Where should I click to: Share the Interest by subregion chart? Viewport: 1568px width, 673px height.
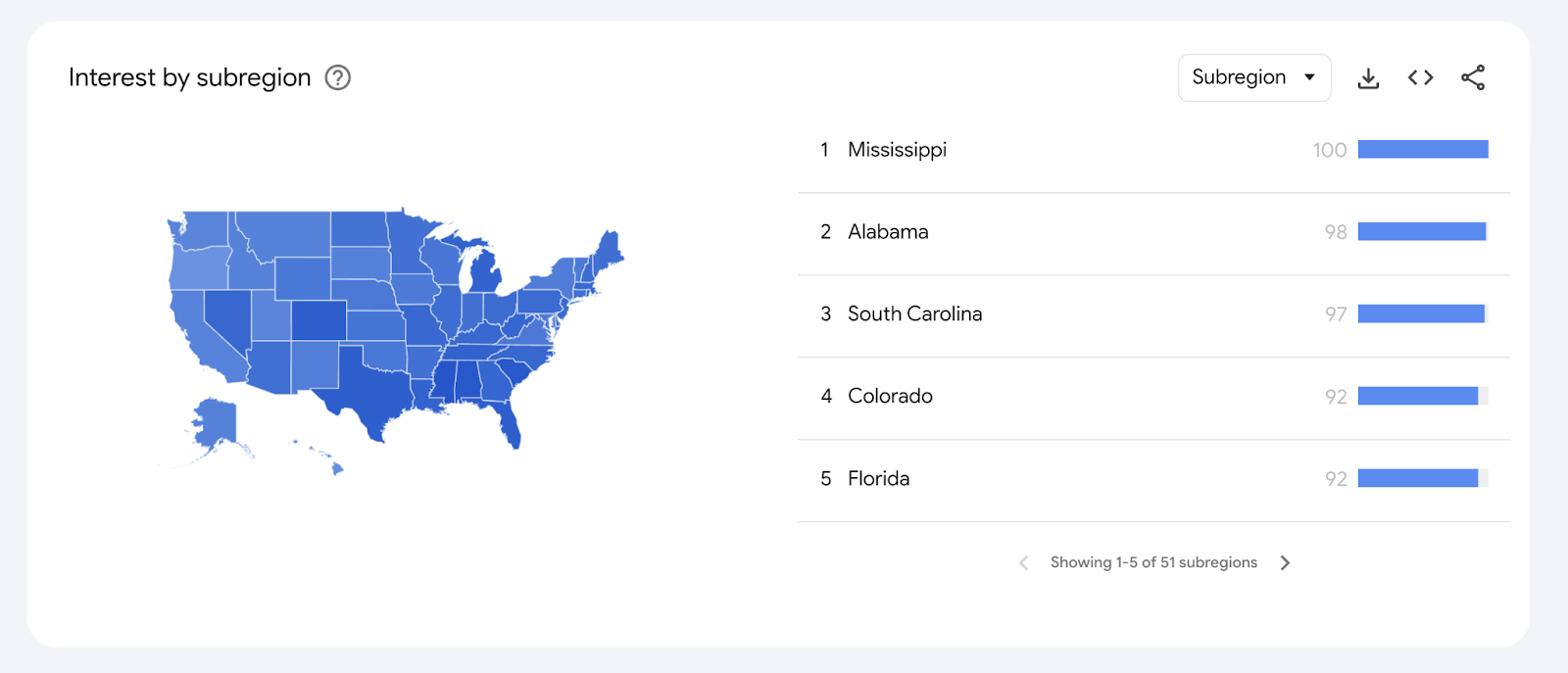point(1474,76)
